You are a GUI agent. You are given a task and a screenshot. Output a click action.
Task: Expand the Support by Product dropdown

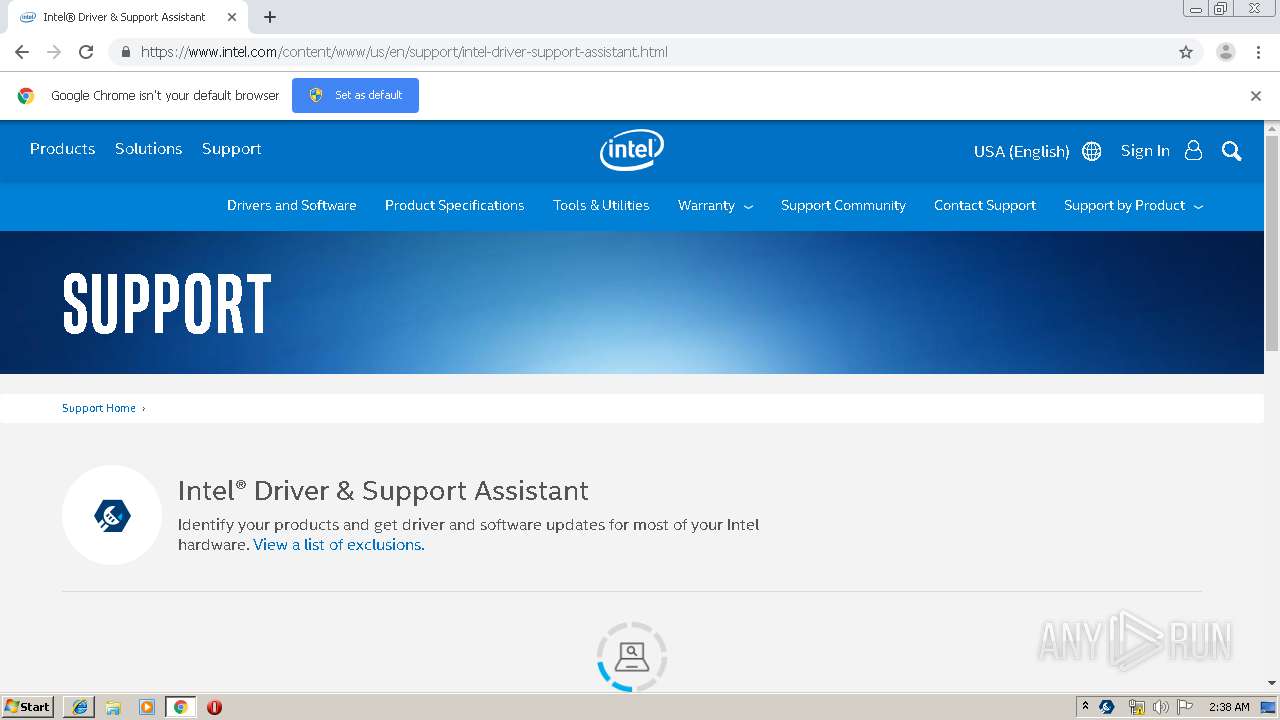coord(1133,205)
